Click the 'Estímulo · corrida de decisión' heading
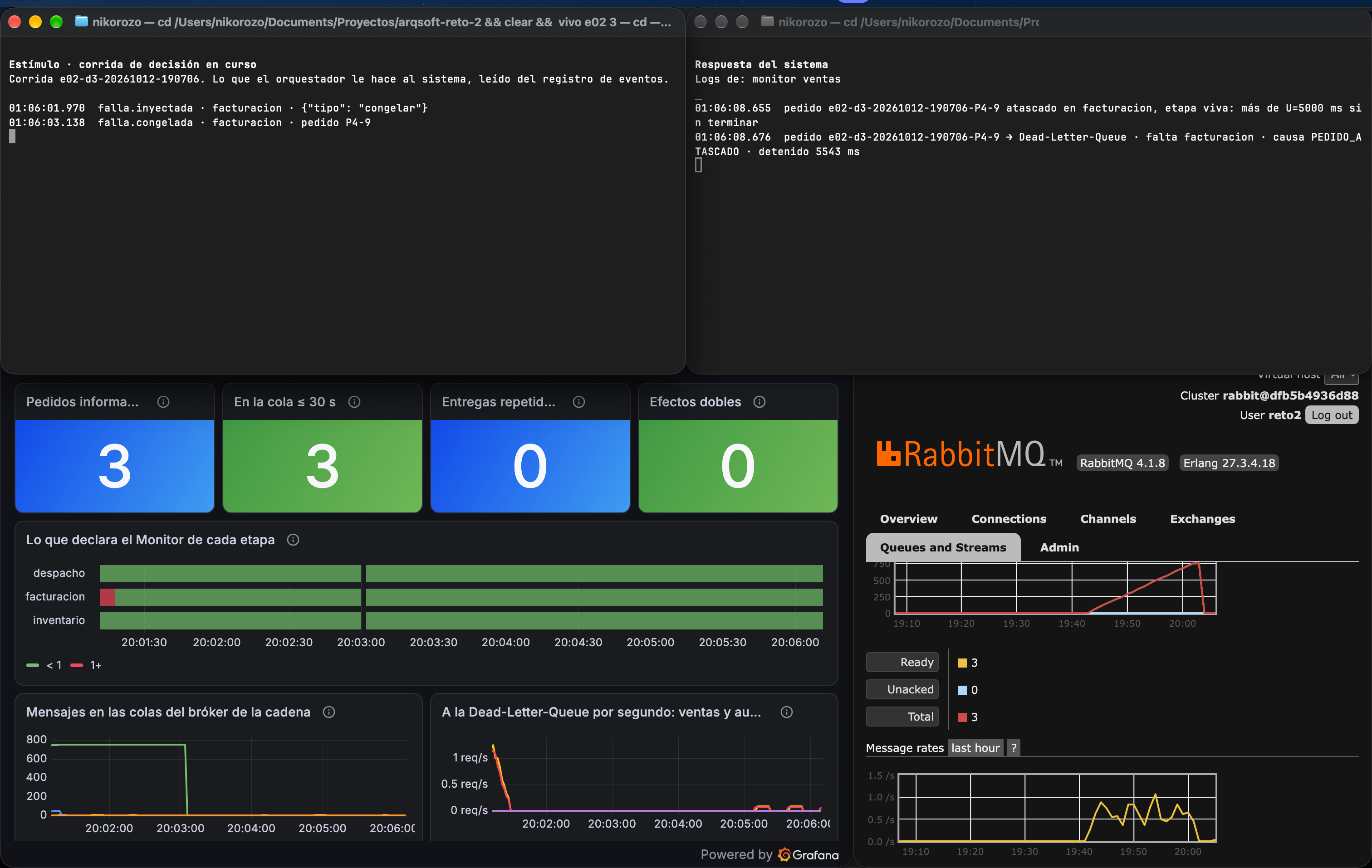This screenshot has width=1372, height=868. pos(132,64)
